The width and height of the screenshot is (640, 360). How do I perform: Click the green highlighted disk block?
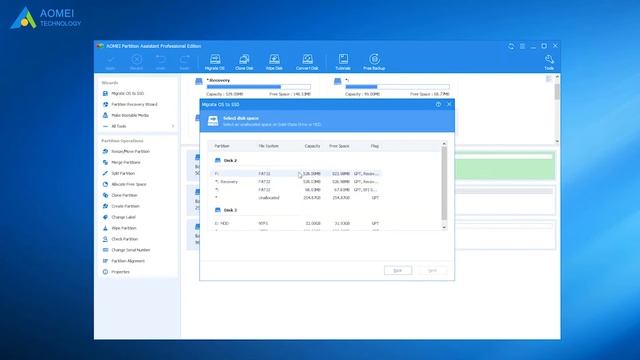[504, 166]
